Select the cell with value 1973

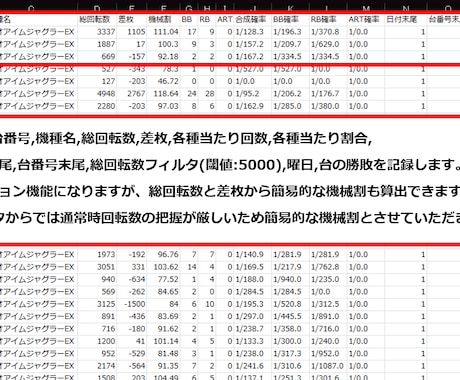point(97,255)
